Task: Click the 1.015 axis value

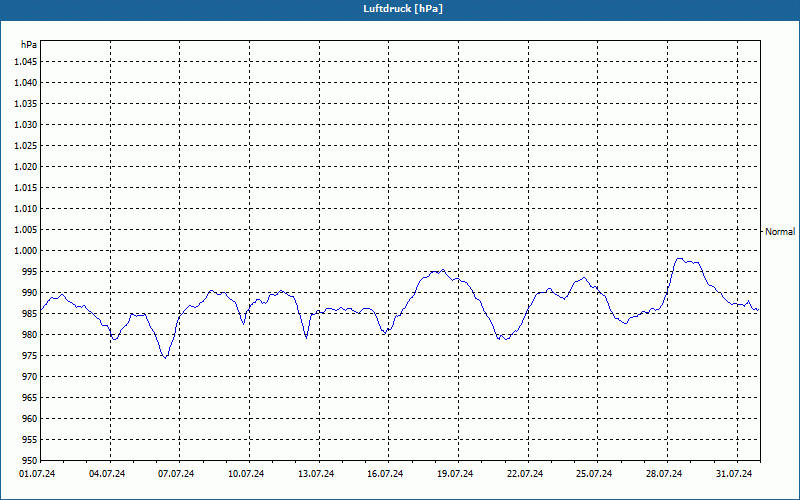Action: (x=26, y=188)
